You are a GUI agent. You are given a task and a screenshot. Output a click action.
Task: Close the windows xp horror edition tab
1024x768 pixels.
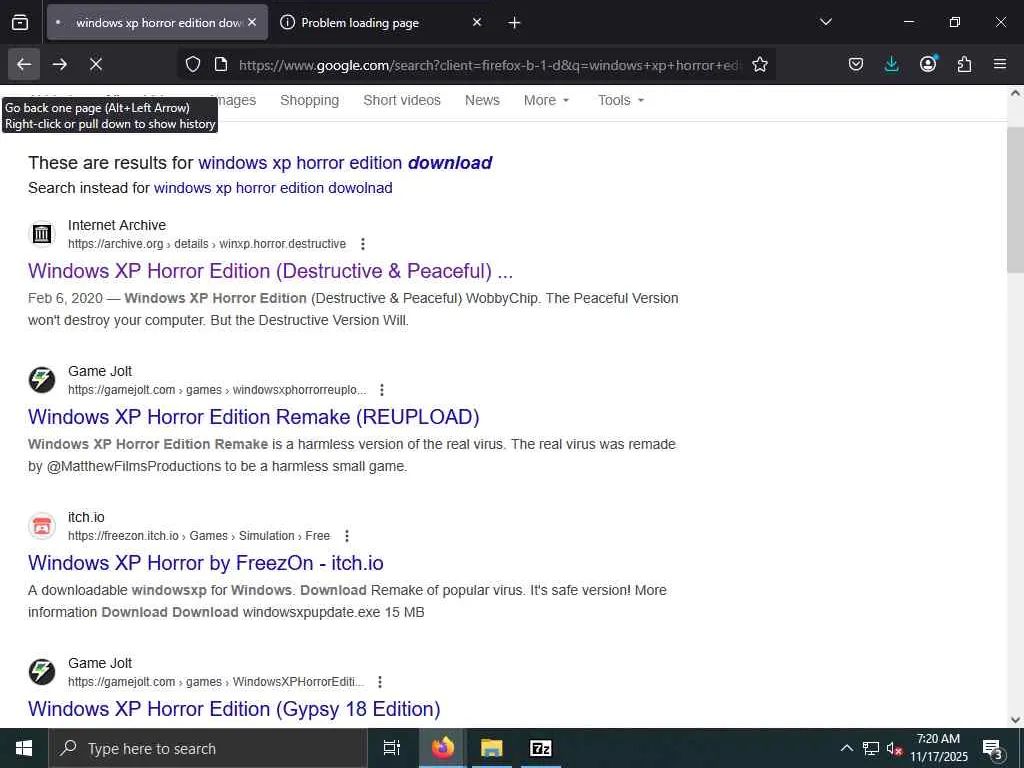pyautogui.click(x=252, y=22)
